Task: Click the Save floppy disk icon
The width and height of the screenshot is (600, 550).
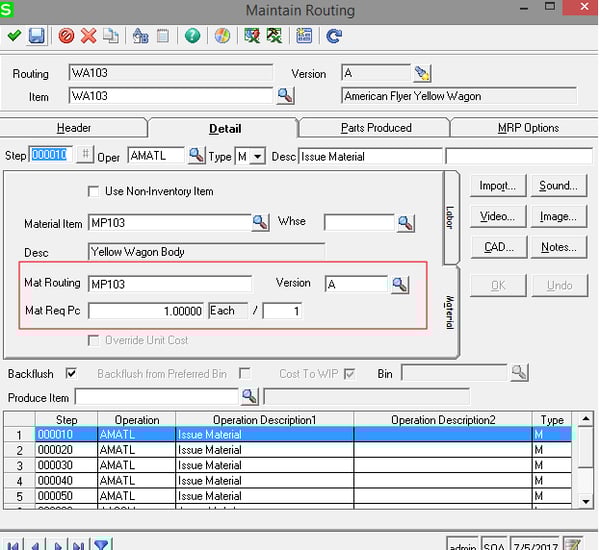Action: coord(37,36)
